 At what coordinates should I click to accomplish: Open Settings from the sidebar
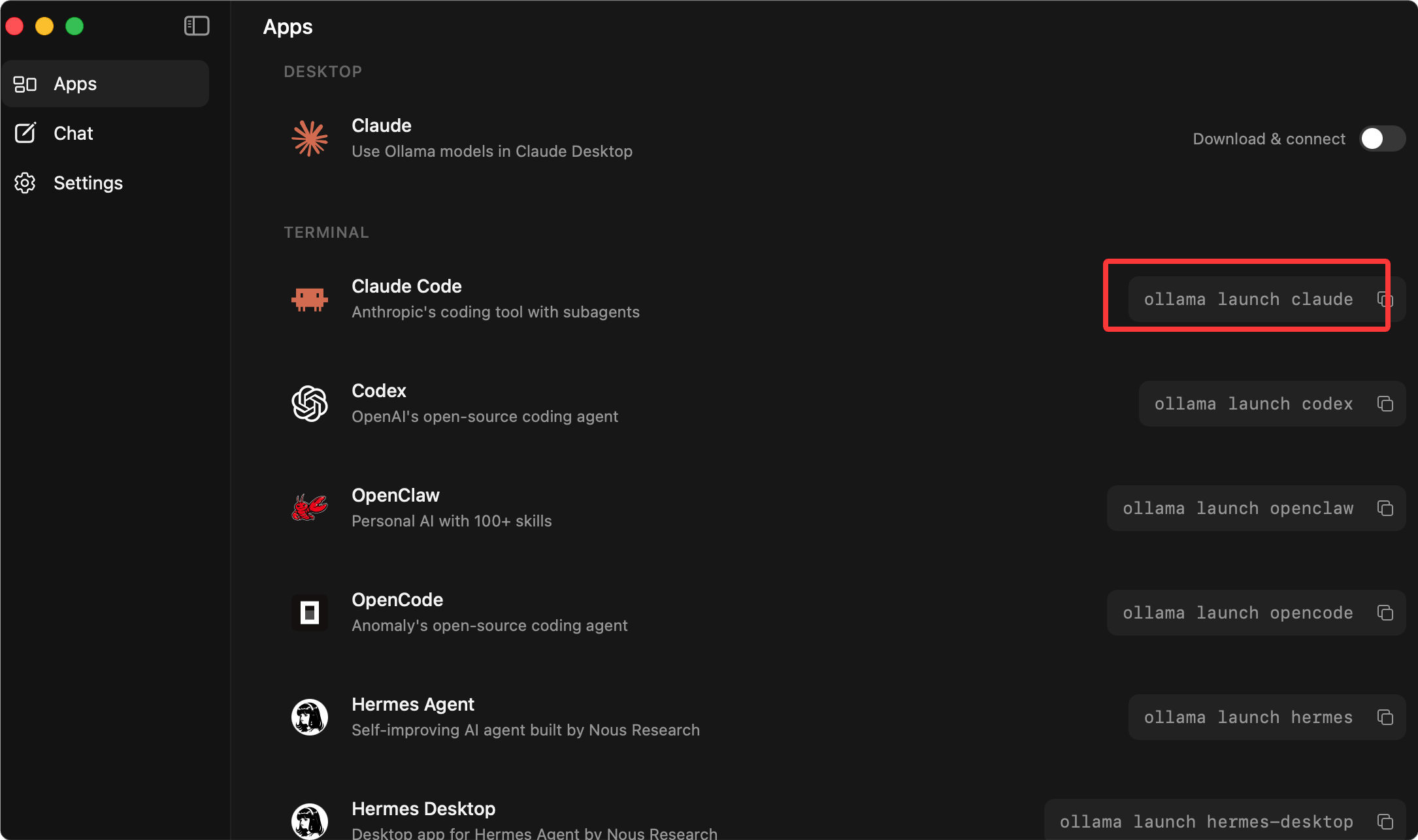(106, 183)
